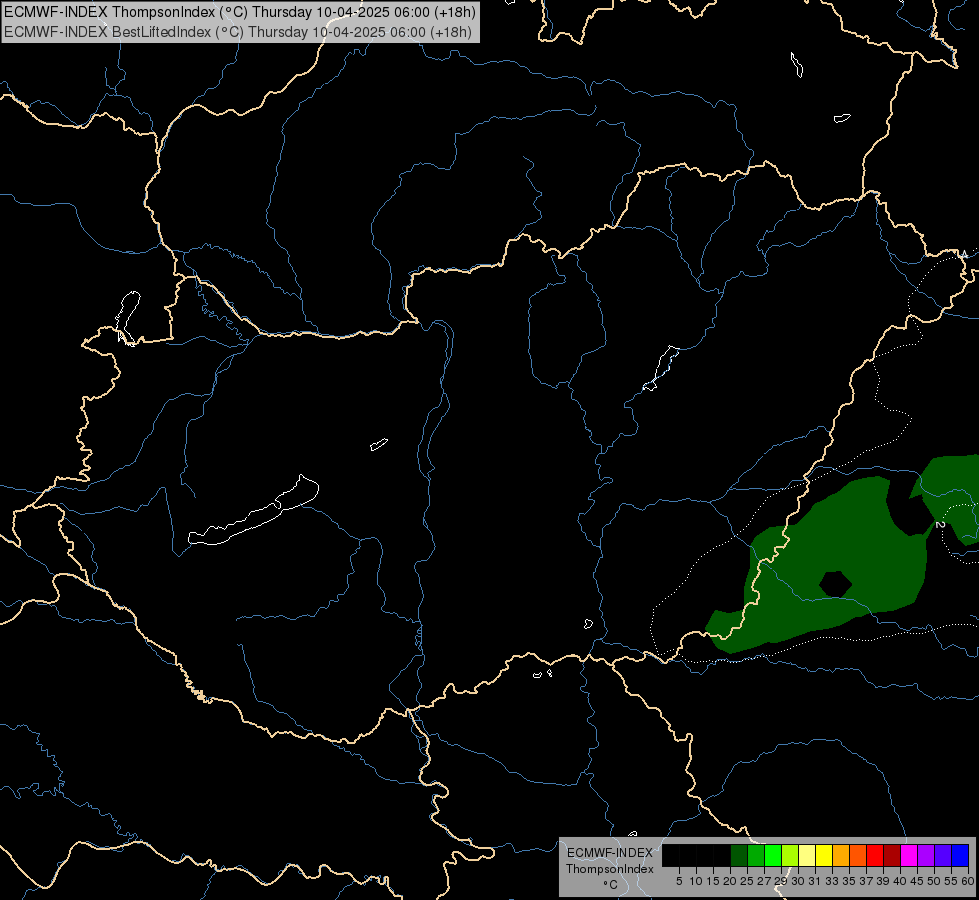Image resolution: width=979 pixels, height=900 pixels.
Task: Click legend tick value 25
Action: pyautogui.click(x=747, y=881)
